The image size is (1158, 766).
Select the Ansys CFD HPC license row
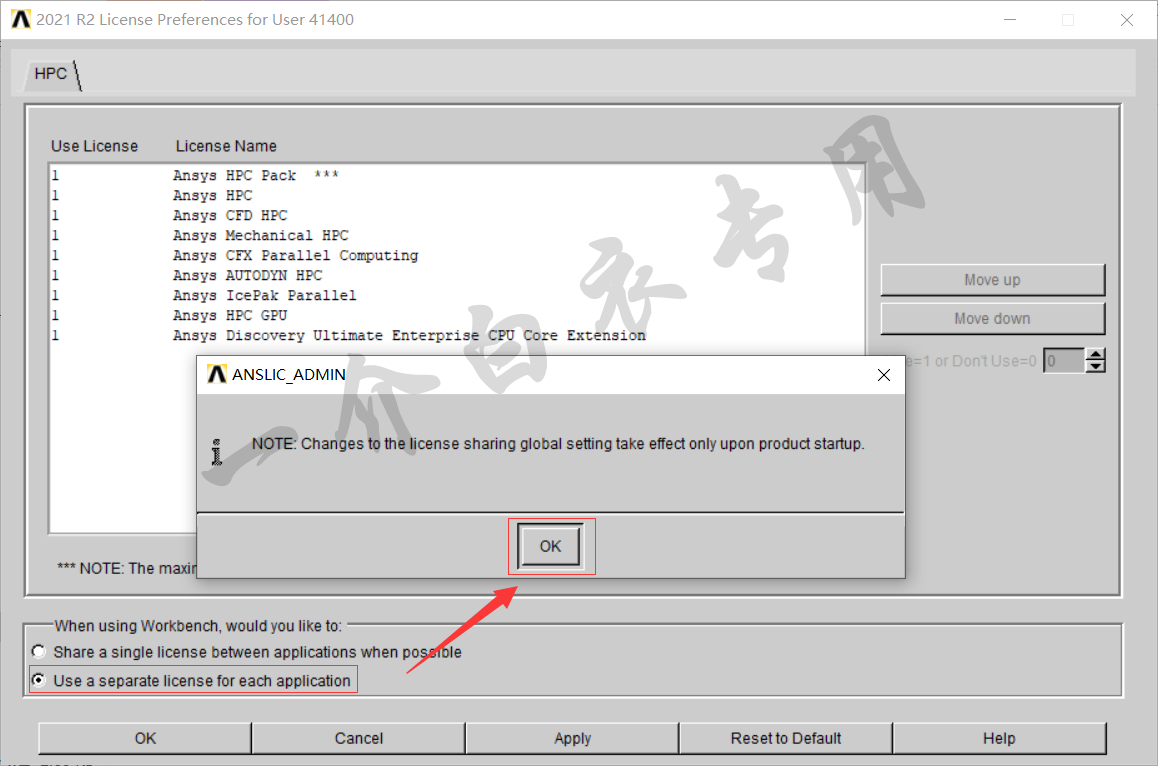coord(456,215)
